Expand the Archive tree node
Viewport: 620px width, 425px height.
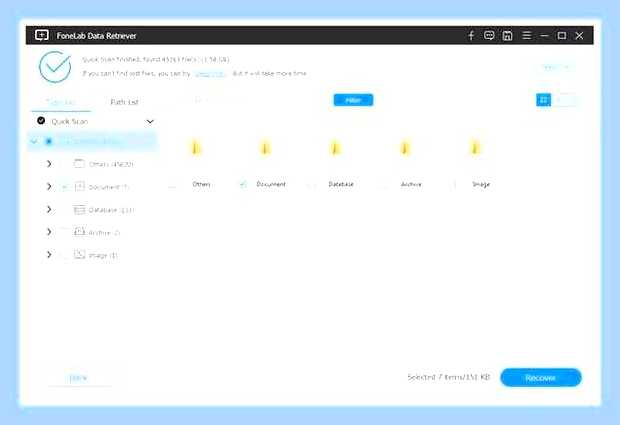[49, 232]
